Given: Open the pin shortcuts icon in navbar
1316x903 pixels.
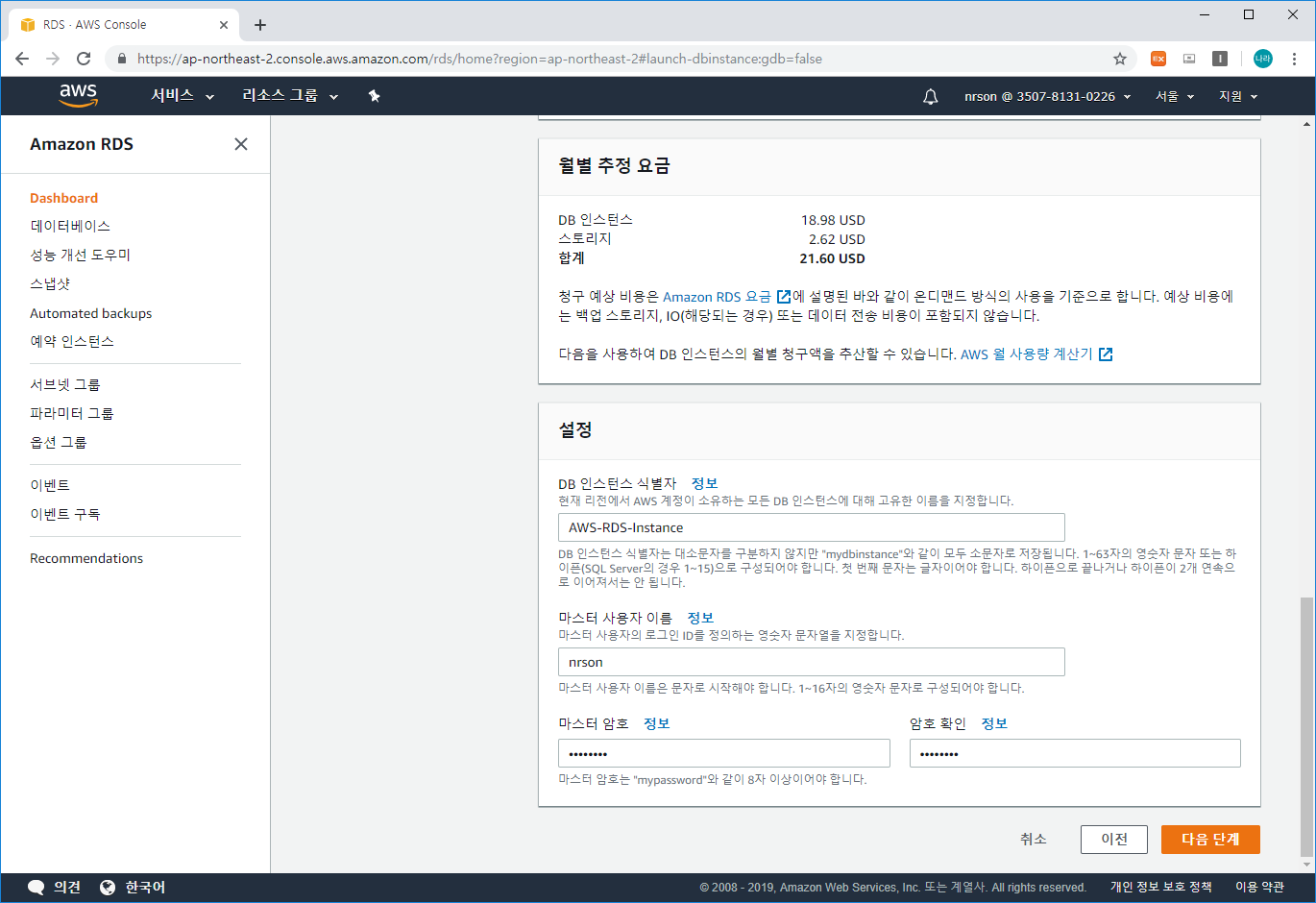Looking at the screenshot, I should tap(375, 96).
